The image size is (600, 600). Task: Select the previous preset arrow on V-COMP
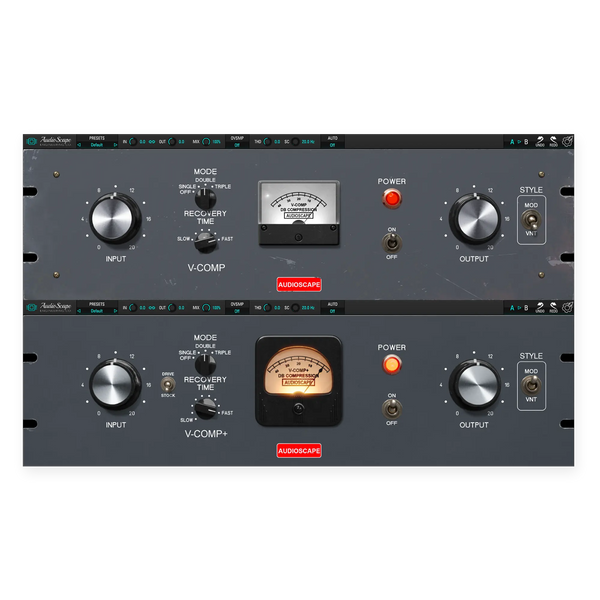click(x=79, y=145)
